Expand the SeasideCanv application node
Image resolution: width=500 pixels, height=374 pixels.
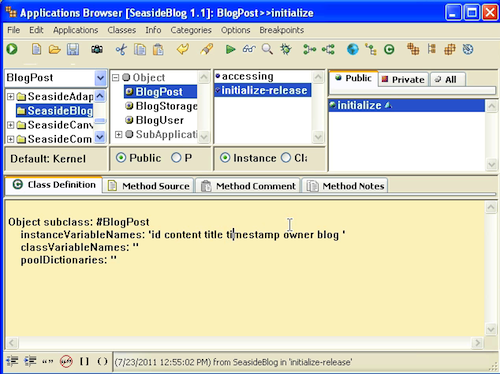click(x=10, y=125)
